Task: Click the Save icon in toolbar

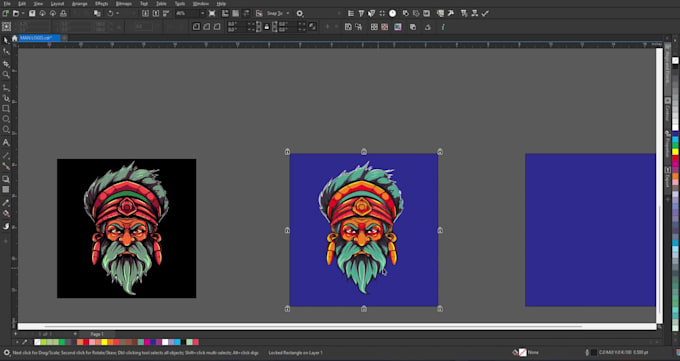Action: point(32,13)
